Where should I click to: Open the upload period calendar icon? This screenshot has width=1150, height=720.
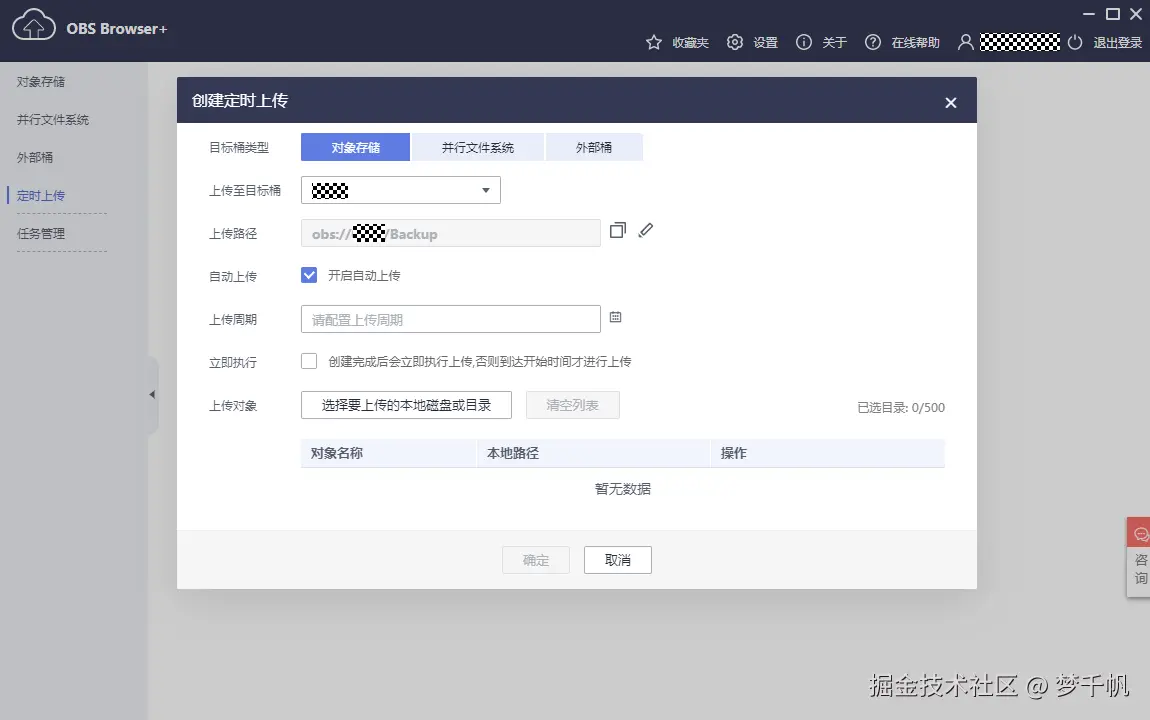click(615, 317)
